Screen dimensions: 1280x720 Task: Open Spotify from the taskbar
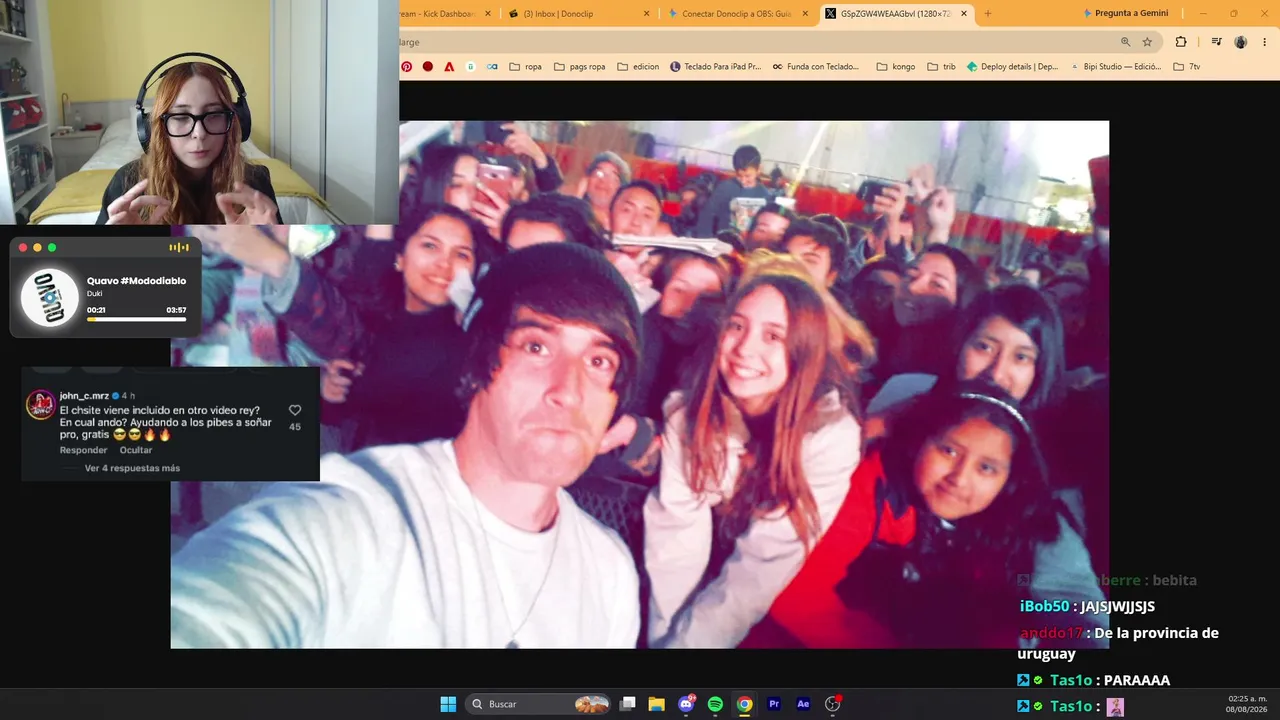715,704
